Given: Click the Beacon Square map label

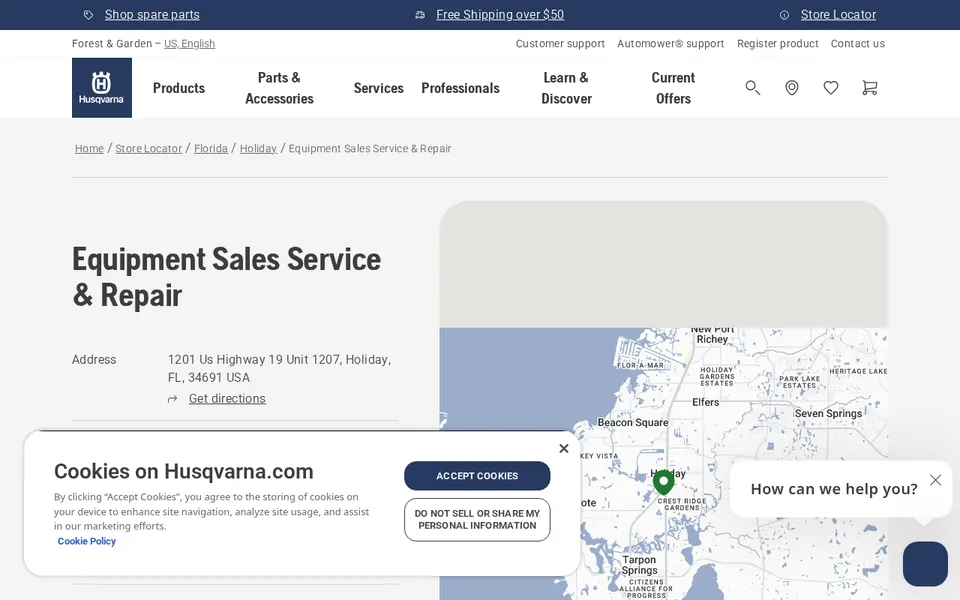Looking at the screenshot, I should [633, 422].
